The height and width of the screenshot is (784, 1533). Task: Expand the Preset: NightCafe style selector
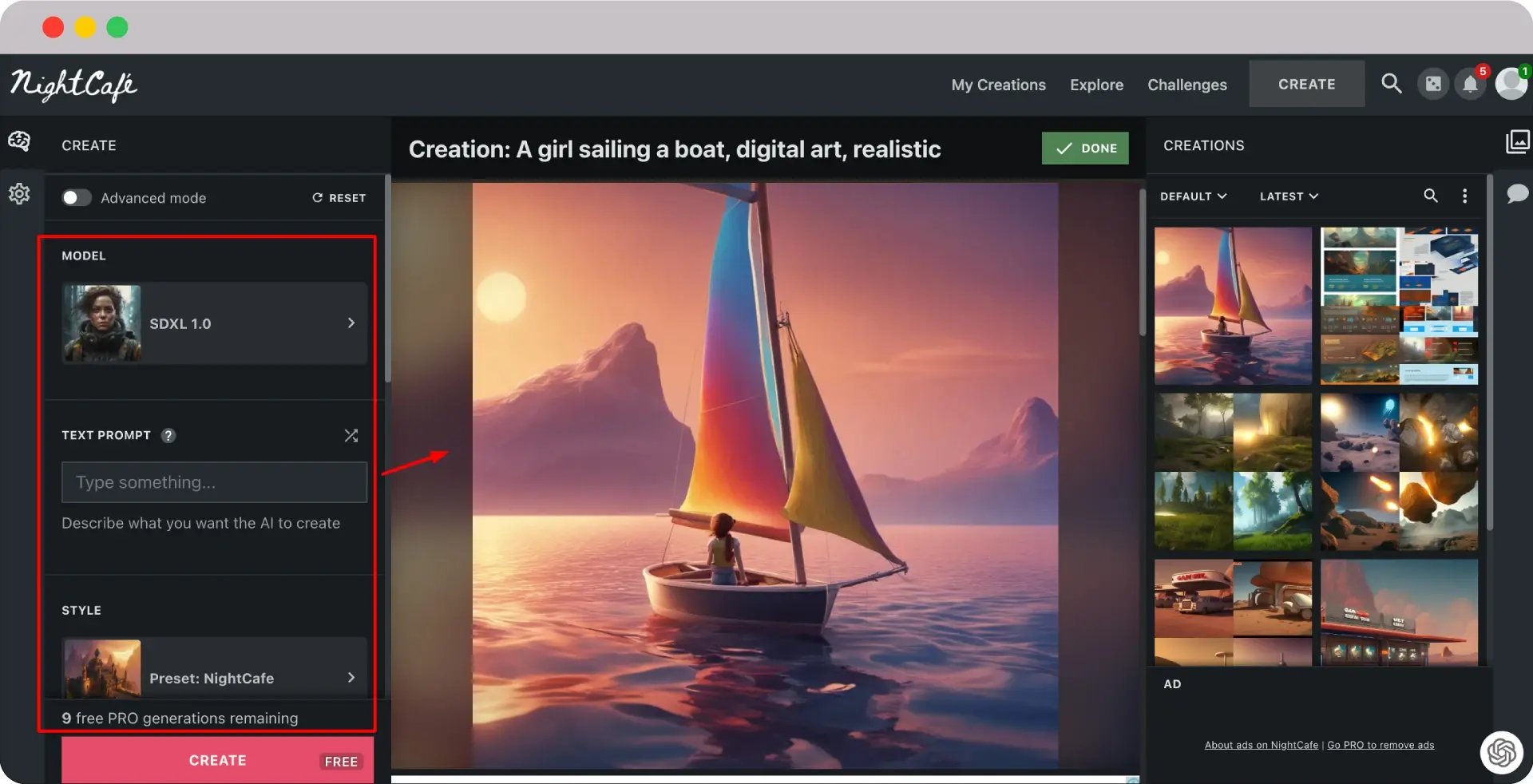[x=214, y=676]
